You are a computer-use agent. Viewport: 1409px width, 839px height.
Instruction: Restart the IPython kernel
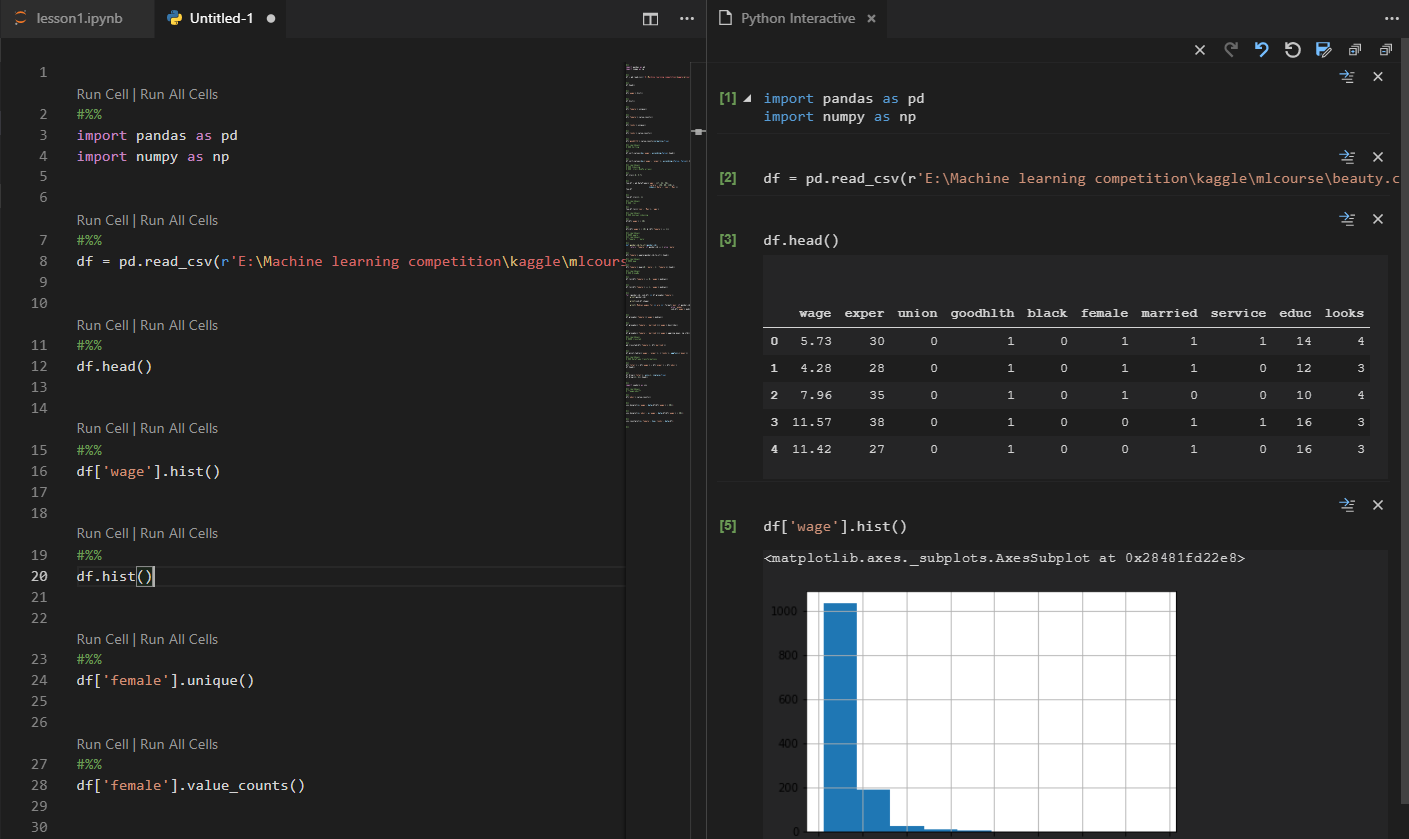coord(1291,48)
